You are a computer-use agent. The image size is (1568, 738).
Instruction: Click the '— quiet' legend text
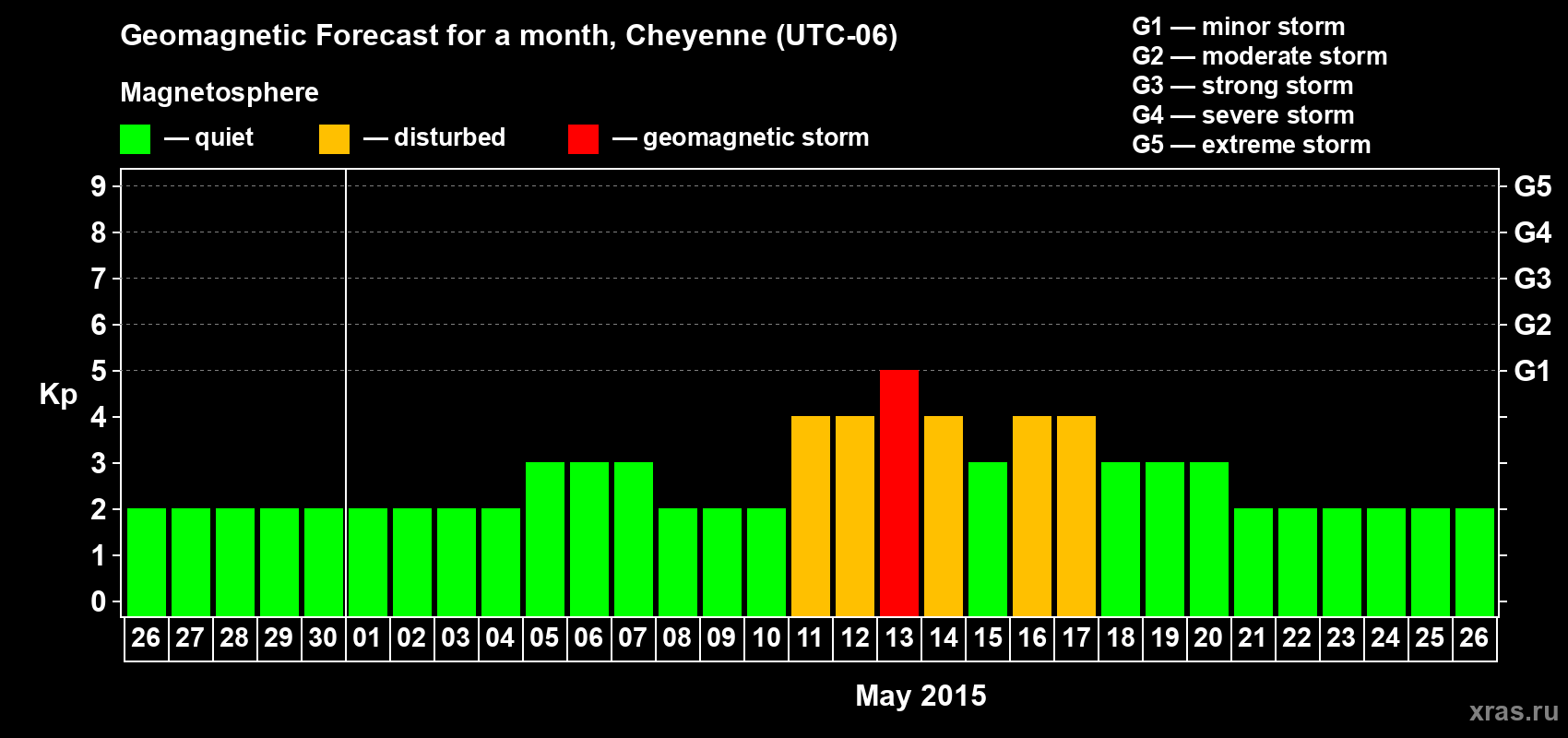click(x=208, y=138)
